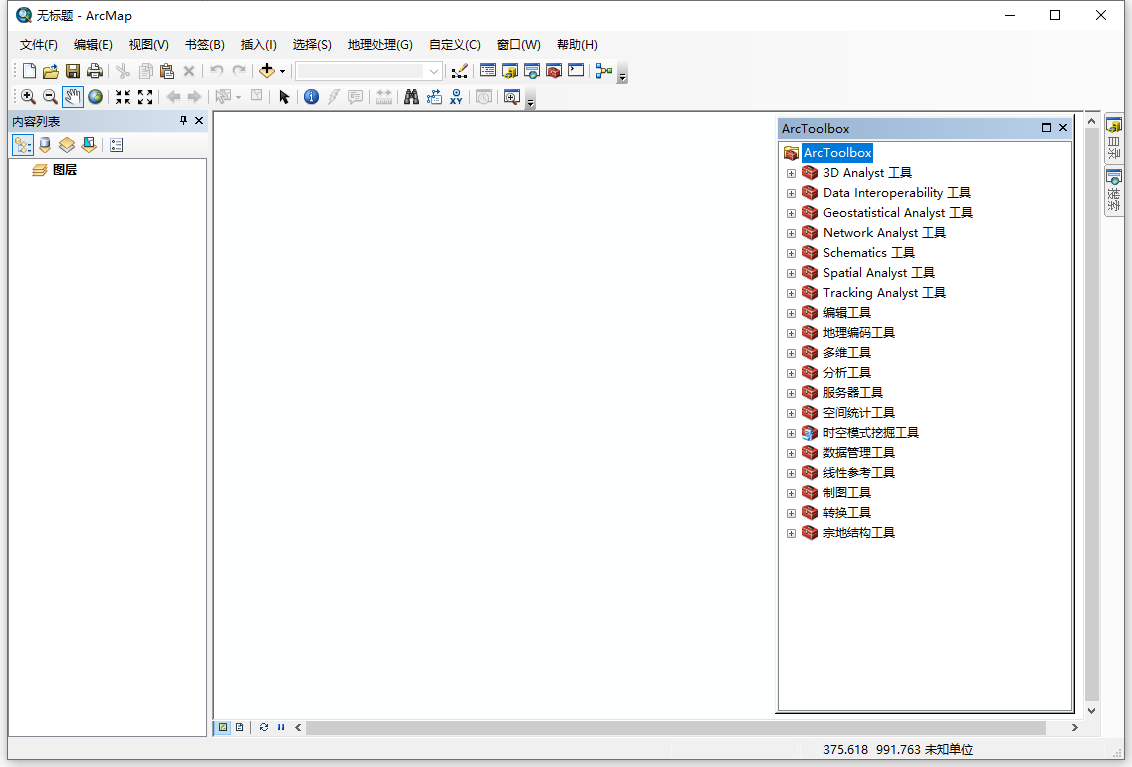The height and width of the screenshot is (767, 1132).
Task: Click the Add Data button icon
Action: coord(267,71)
